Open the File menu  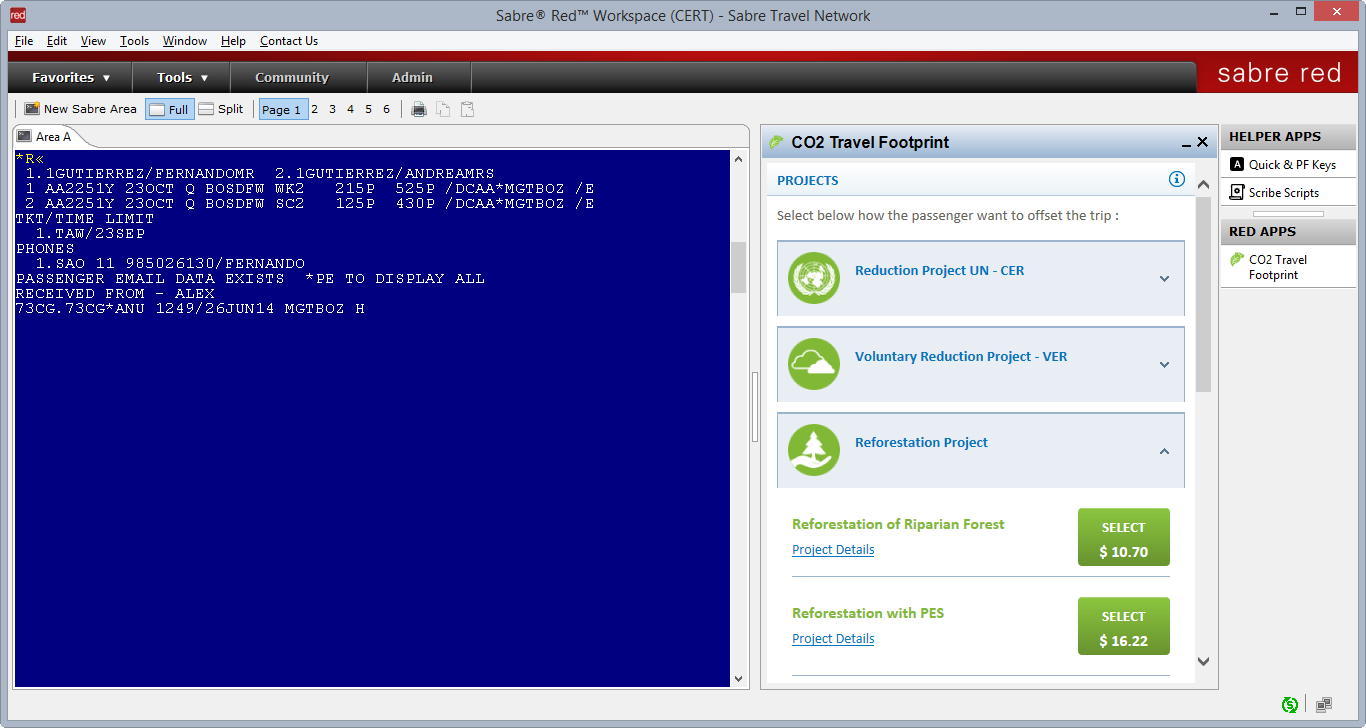coord(24,41)
